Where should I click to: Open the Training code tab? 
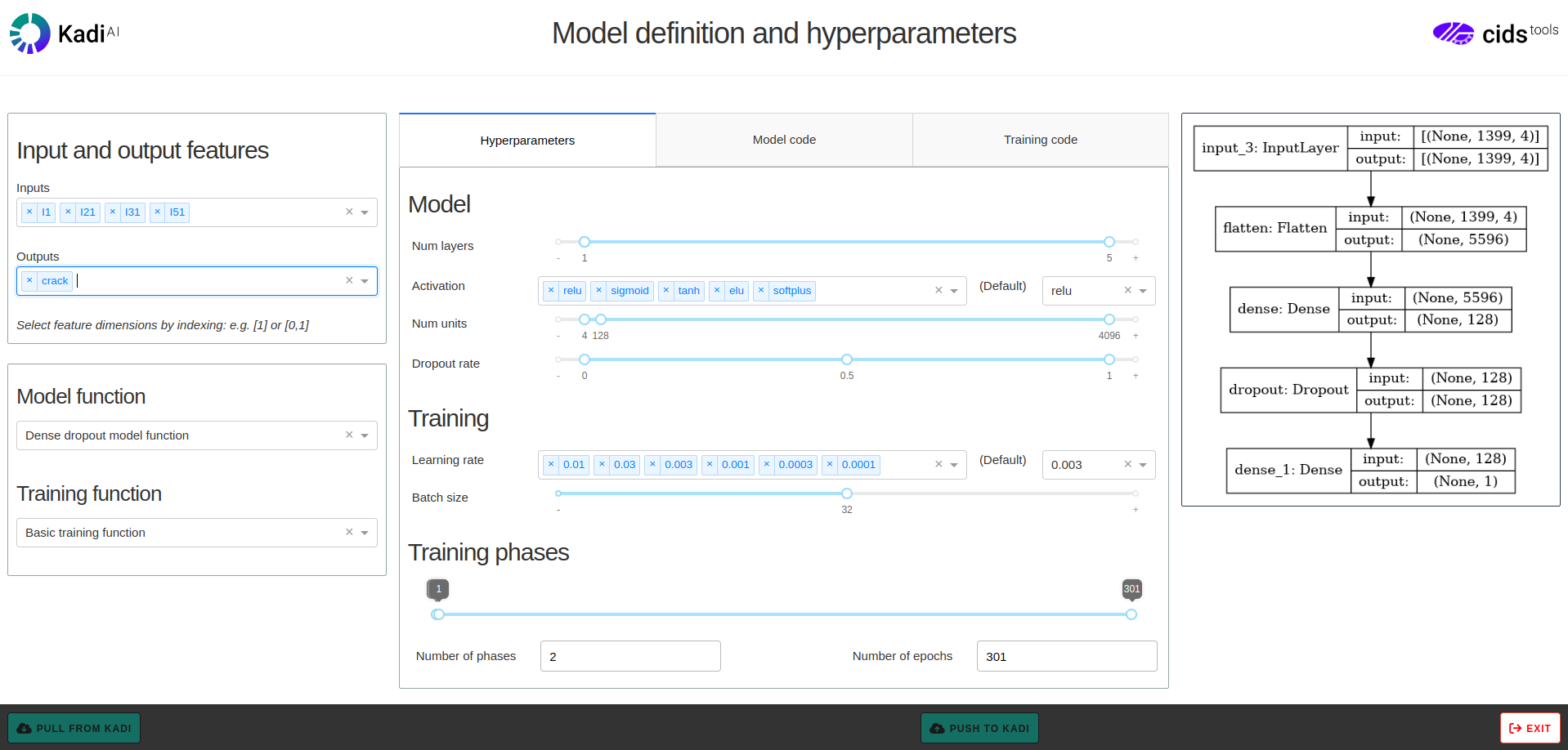coord(1040,140)
